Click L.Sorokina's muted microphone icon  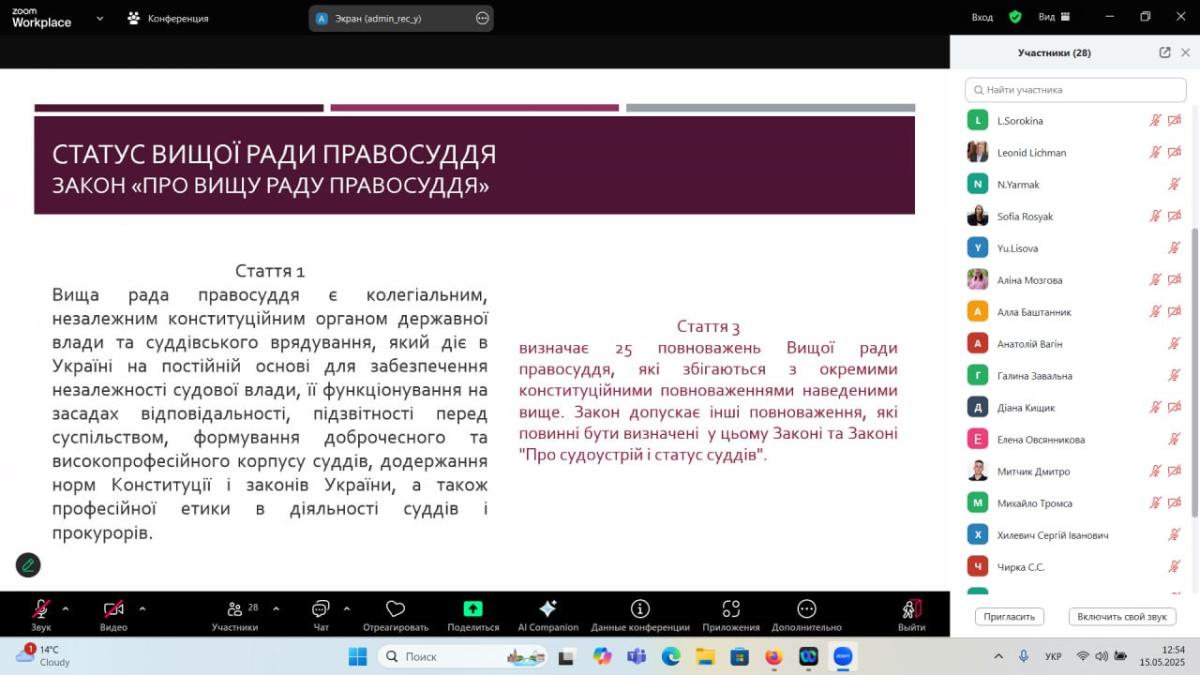click(x=1155, y=121)
